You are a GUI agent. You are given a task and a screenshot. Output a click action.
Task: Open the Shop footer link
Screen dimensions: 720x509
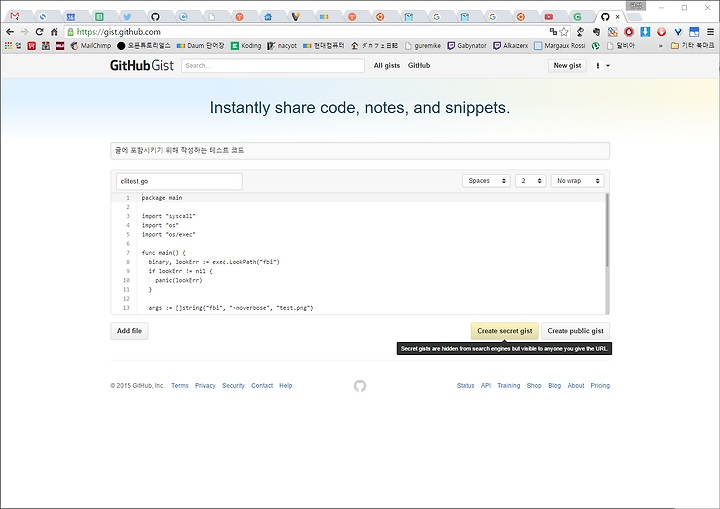click(x=534, y=385)
